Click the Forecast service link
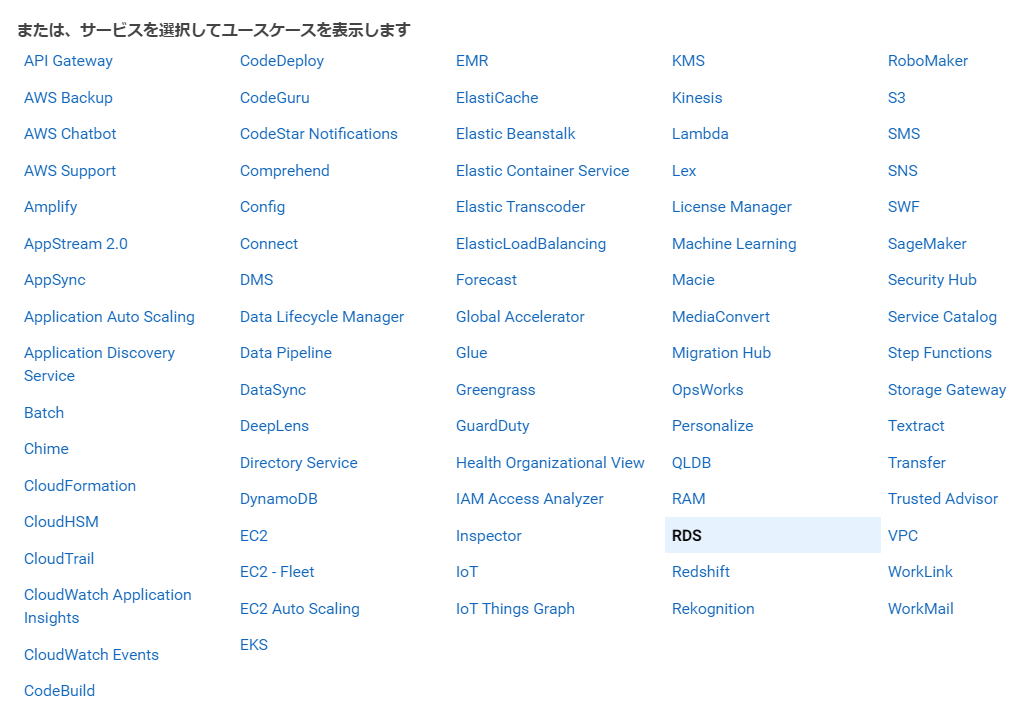Image resolution: width=1032 pixels, height=702 pixels. point(486,280)
